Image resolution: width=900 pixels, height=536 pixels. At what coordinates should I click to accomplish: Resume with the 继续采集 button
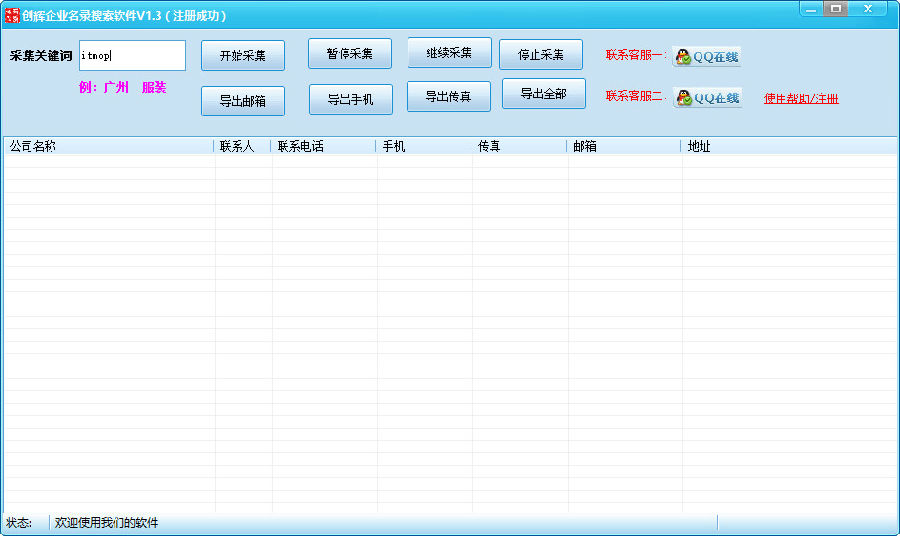(x=449, y=53)
